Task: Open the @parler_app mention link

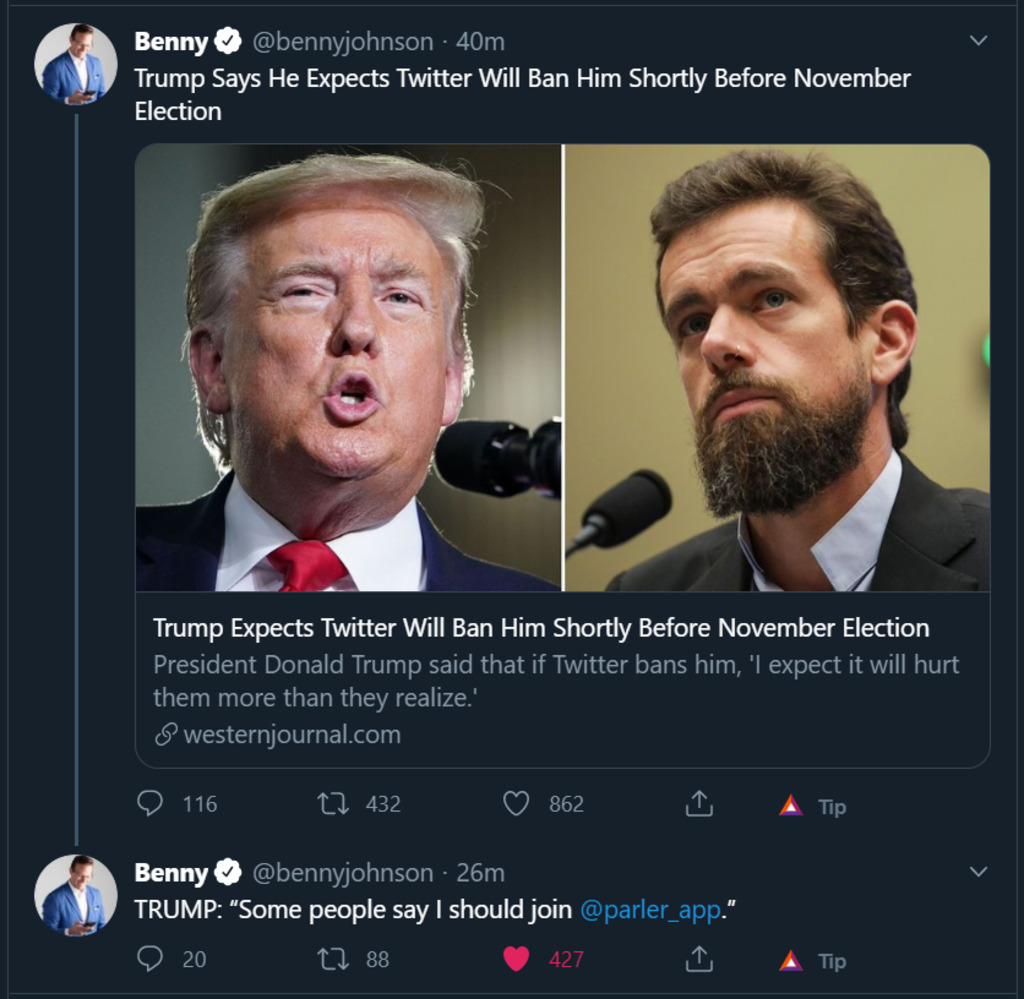Action: pos(650,910)
